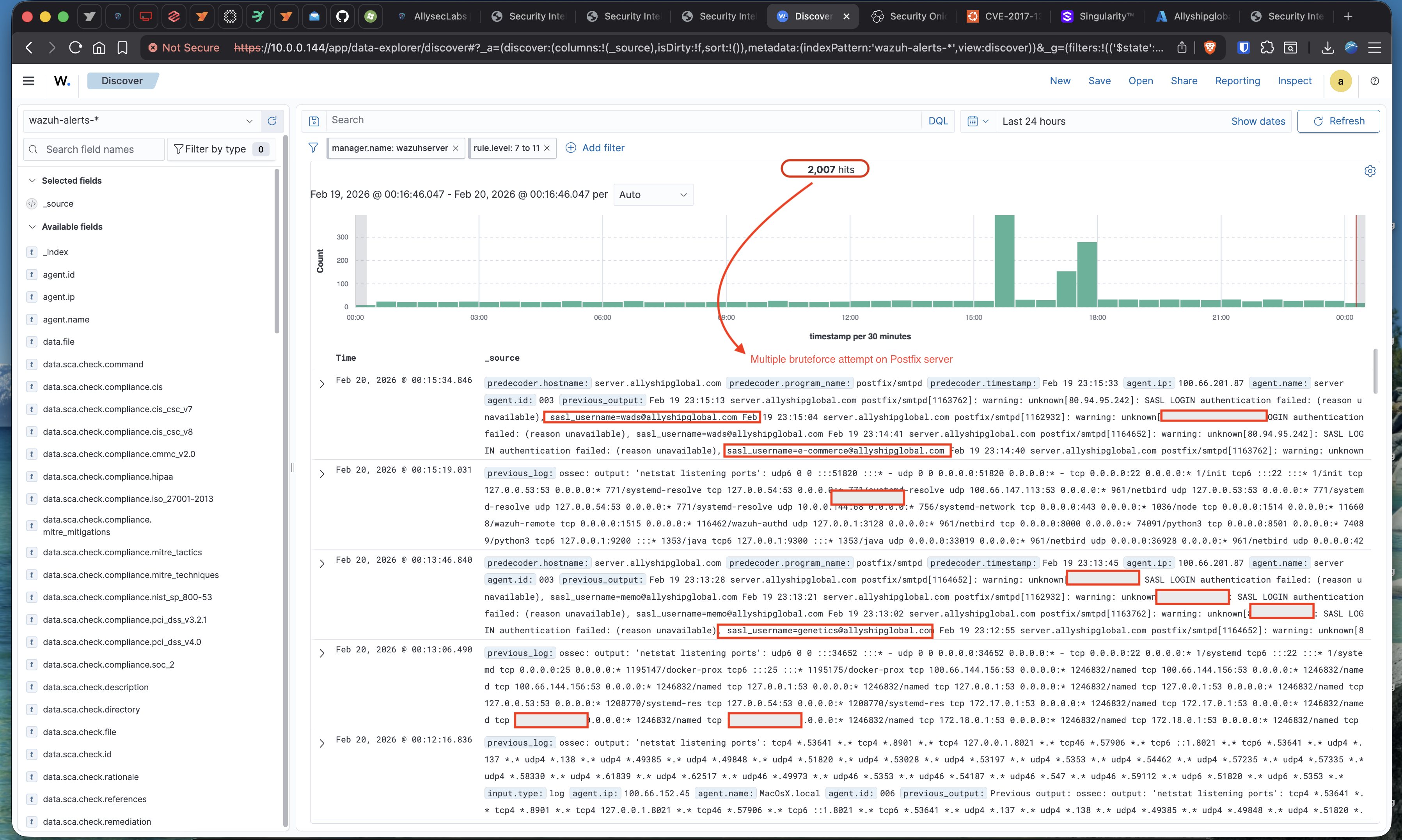The height and width of the screenshot is (840, 1402).
Task: Click the Discover breadcrumb
Action: tap(122, 81)
